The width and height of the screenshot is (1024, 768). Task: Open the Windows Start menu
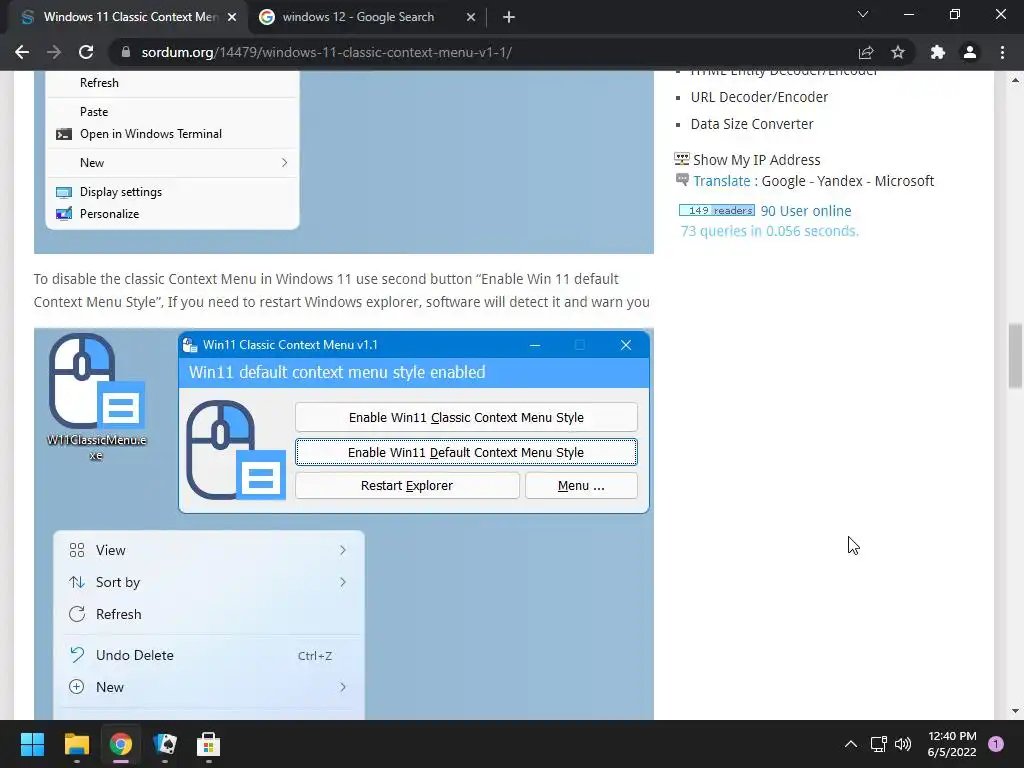click(32, 744)
